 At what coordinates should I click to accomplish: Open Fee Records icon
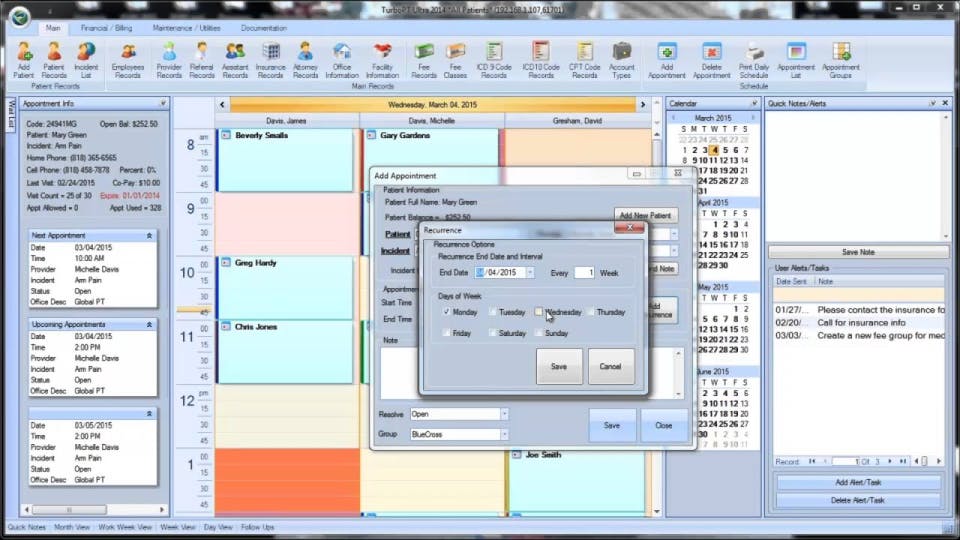(x=424, y=60)
